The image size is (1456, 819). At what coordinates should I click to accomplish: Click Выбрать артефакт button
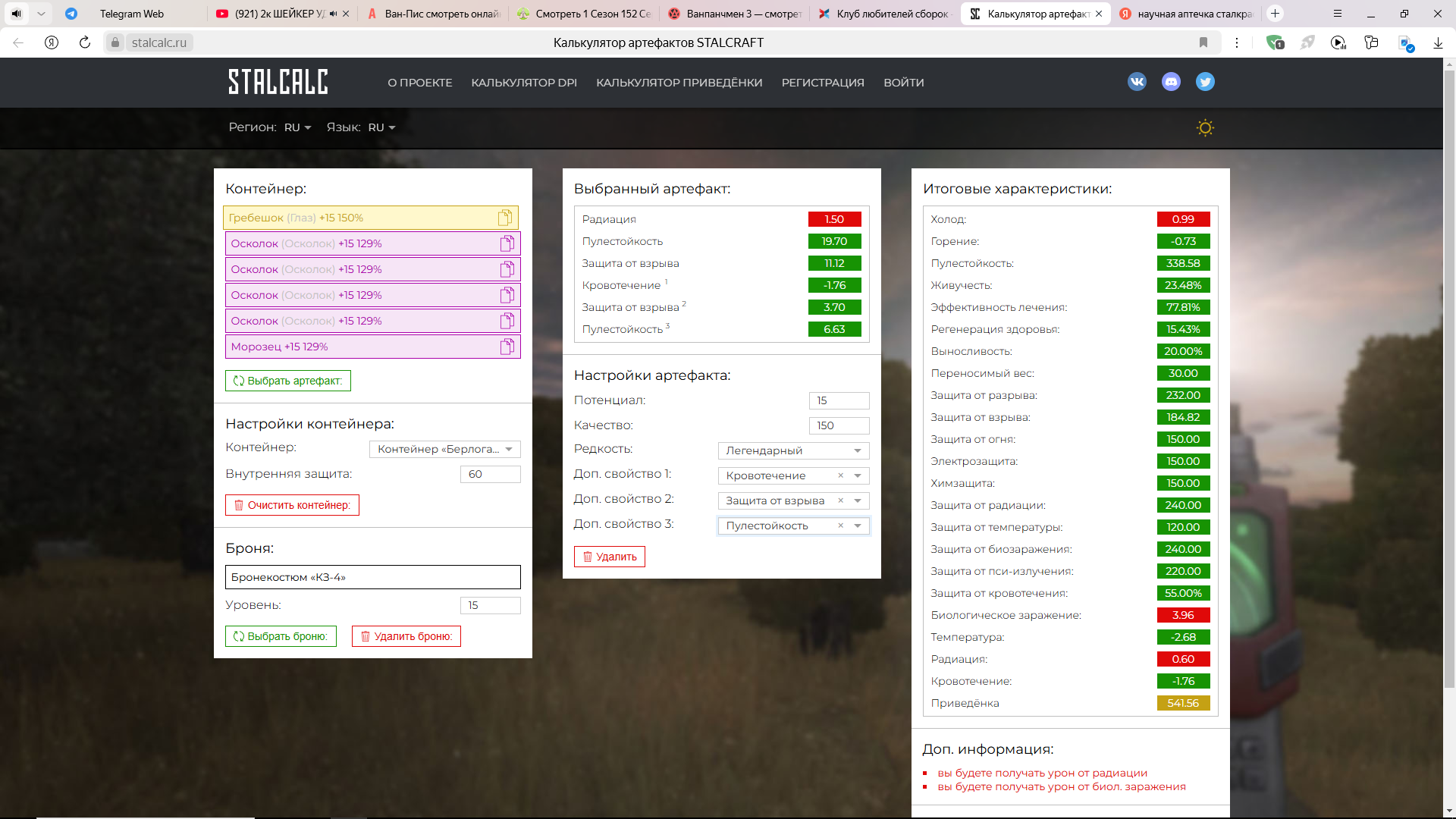288,381
